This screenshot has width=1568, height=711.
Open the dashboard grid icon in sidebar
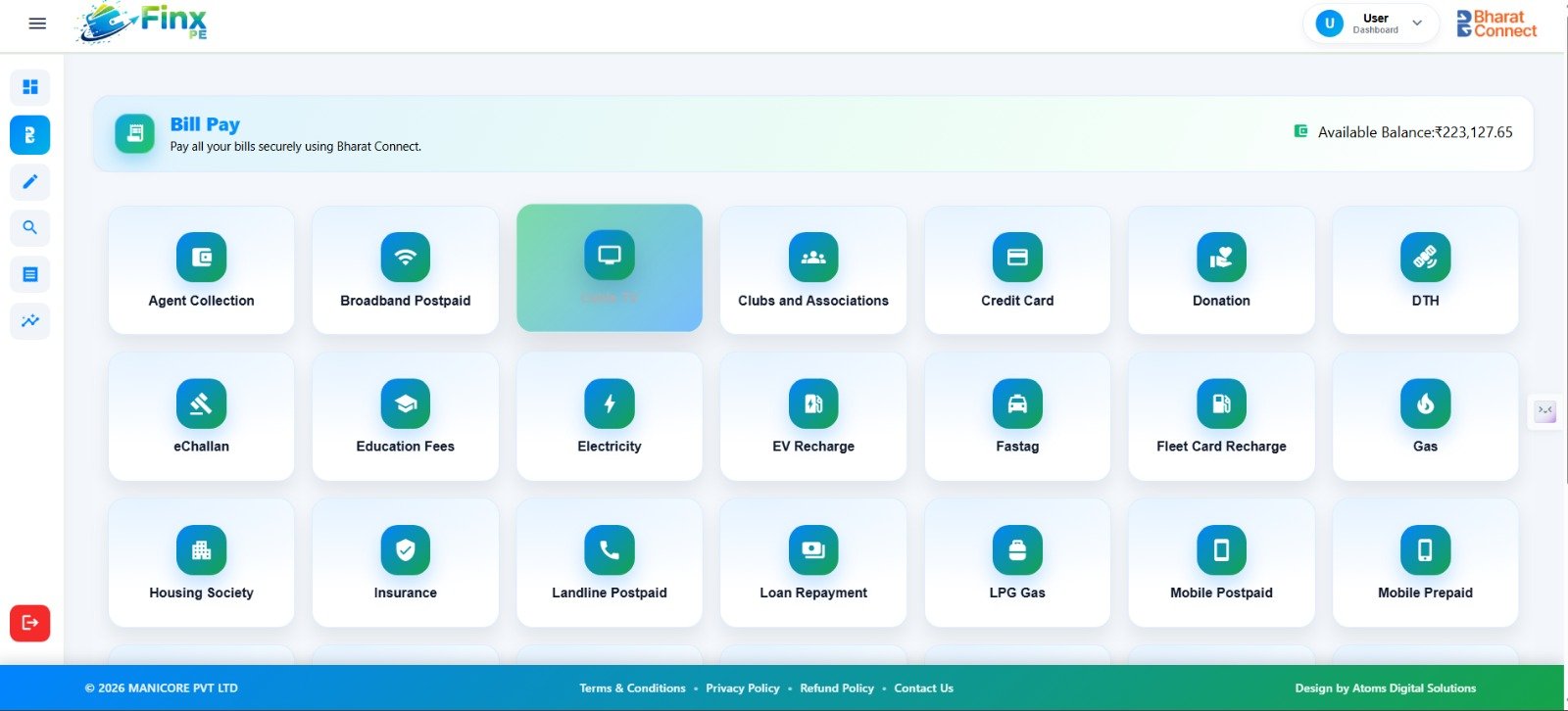pos(30,87)
